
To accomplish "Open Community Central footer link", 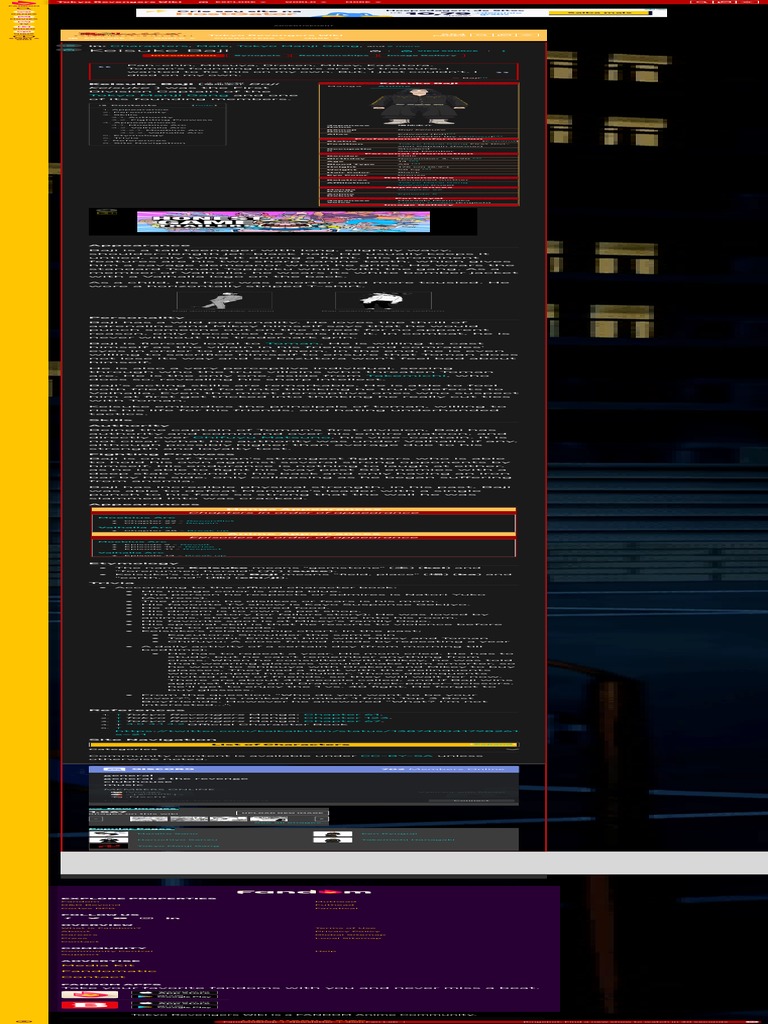I will (x=106, y=952).
